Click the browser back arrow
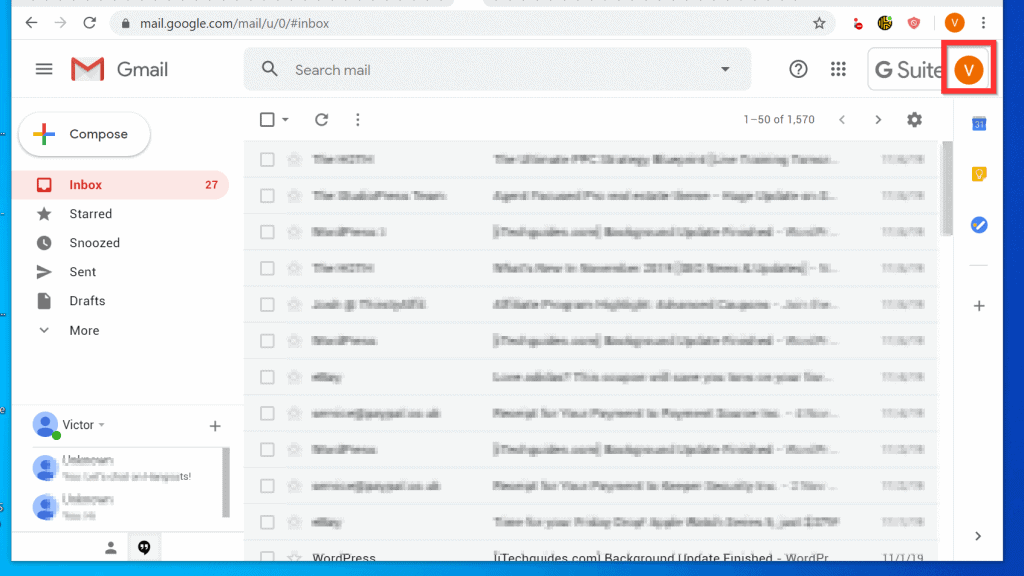The width and height of the screenshot is (1024, 576). (x=31, y=23)
